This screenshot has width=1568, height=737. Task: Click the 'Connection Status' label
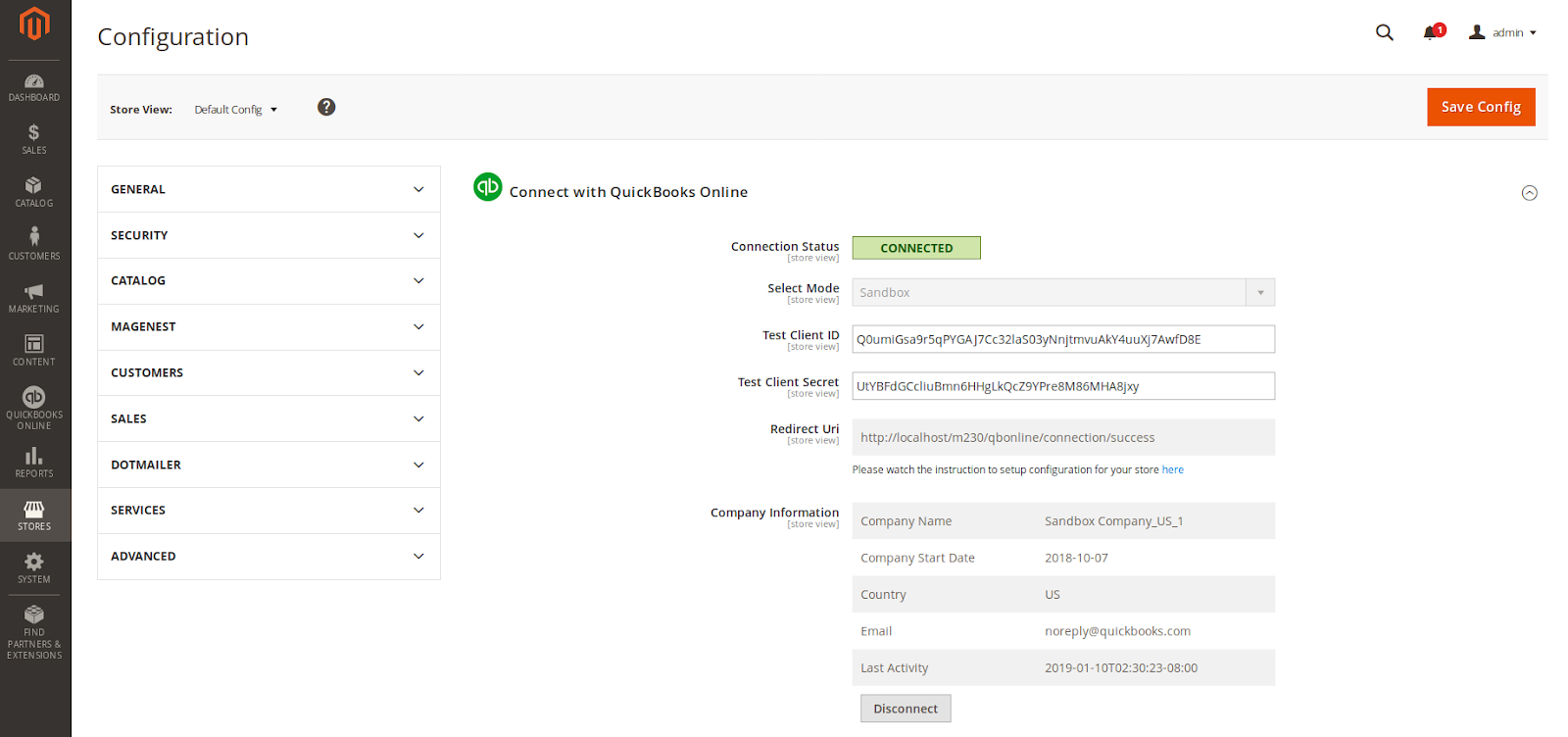pyautogui.click(x=785, y=246)
